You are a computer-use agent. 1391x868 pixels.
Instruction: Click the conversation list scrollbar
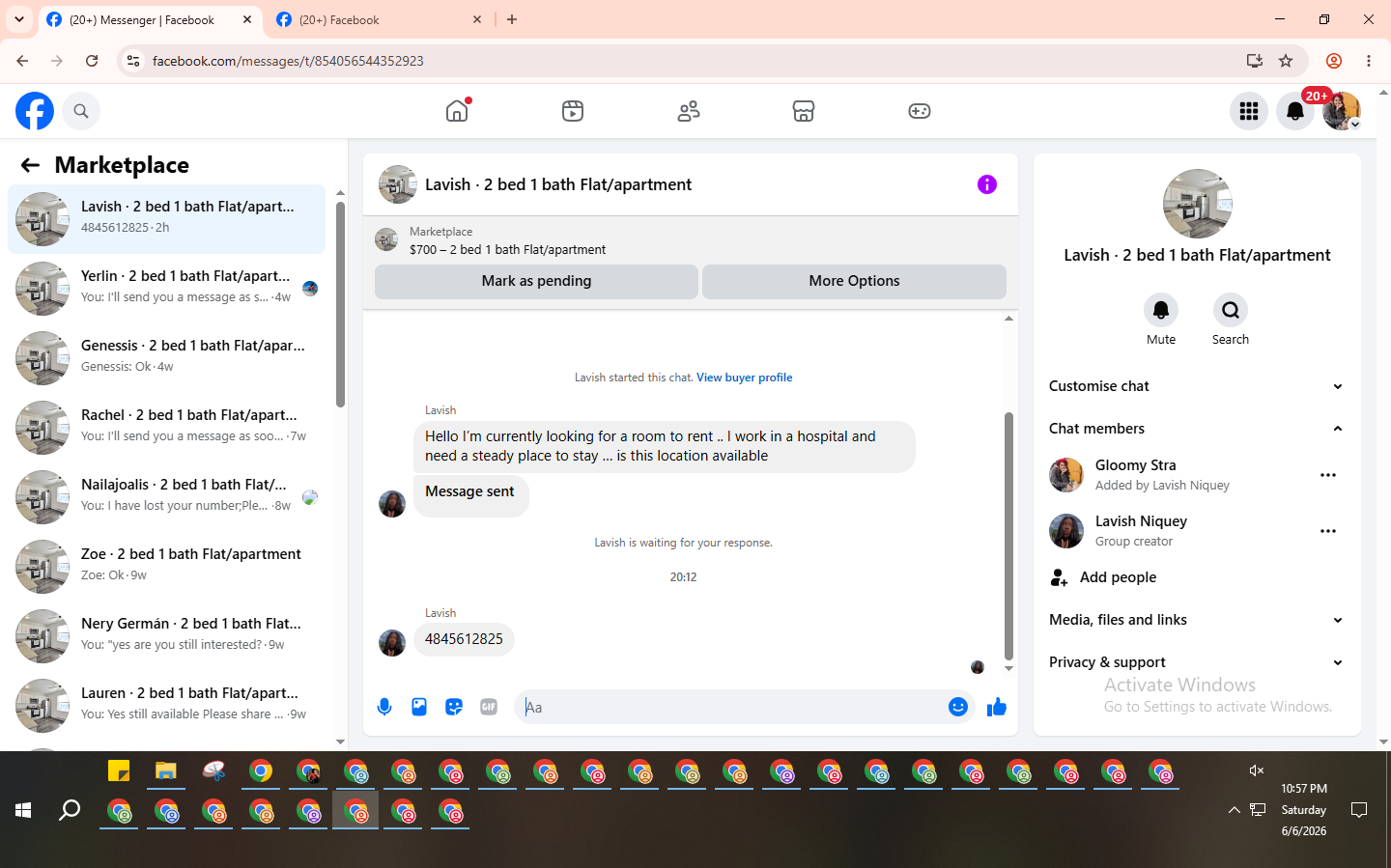(340, 304)
